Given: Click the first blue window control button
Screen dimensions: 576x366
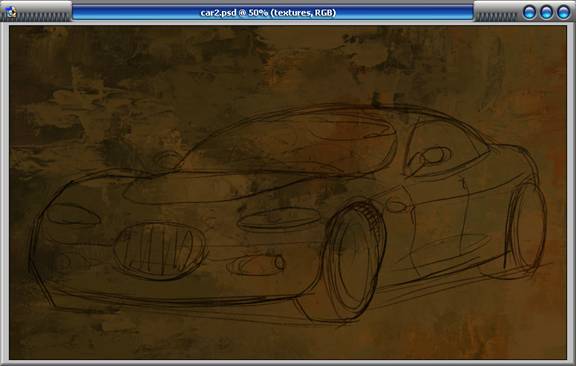Looking at the screenshot, I should pos(529,12).
